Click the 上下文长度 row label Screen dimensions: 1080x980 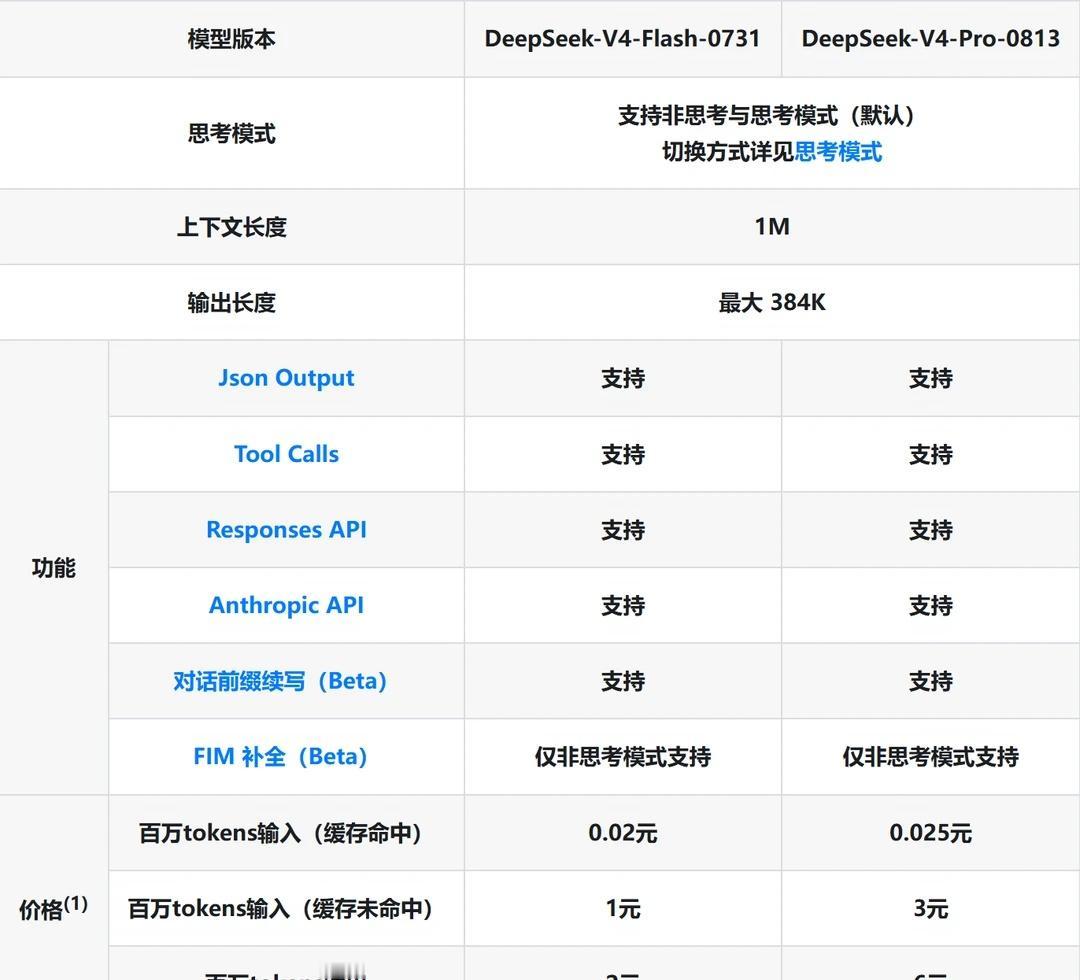(231, 227)
